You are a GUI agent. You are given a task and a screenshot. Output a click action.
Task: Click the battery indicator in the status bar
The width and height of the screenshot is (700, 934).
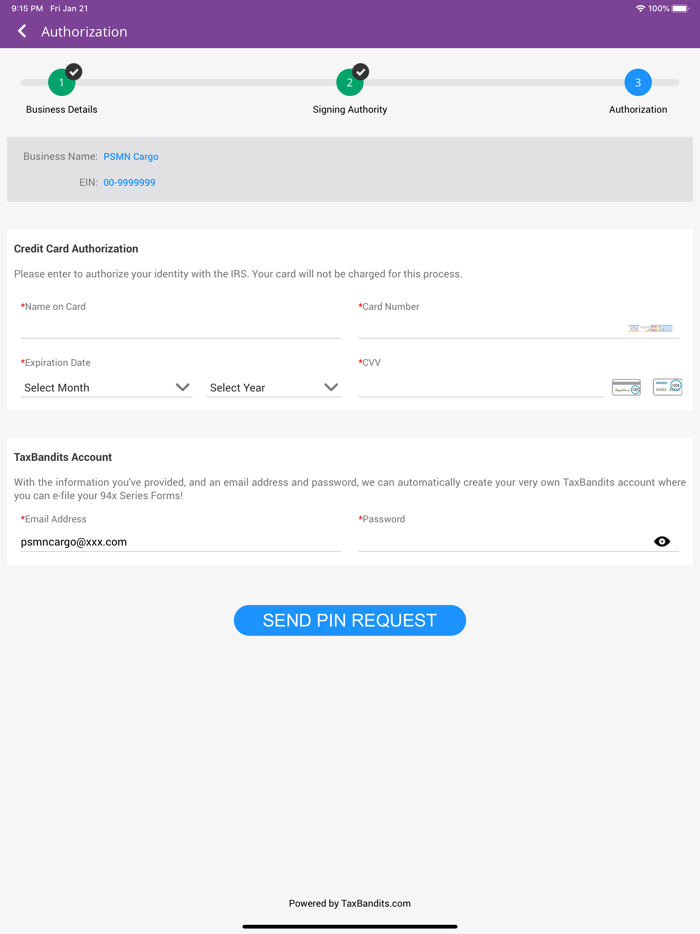678,8
